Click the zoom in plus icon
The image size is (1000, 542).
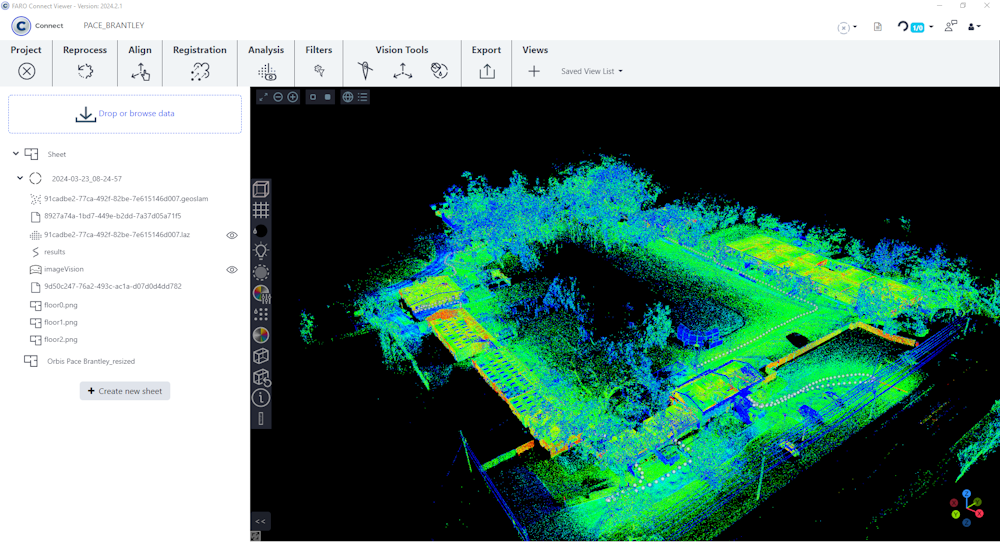293,97
